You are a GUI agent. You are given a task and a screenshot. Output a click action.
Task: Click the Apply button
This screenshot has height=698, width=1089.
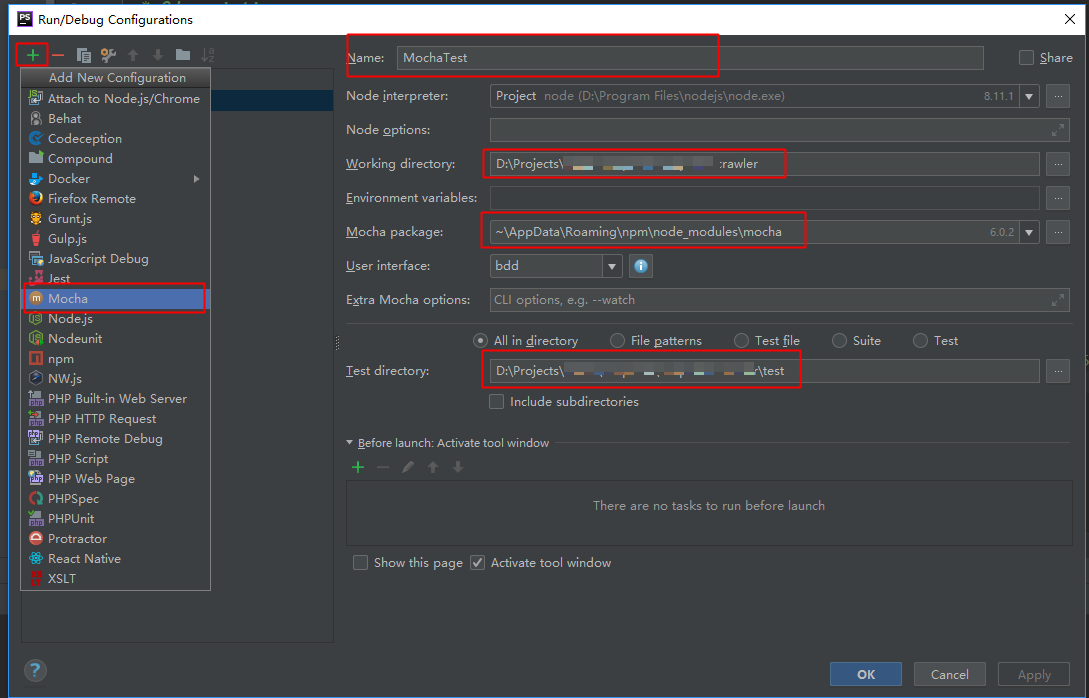(1034, 674)
